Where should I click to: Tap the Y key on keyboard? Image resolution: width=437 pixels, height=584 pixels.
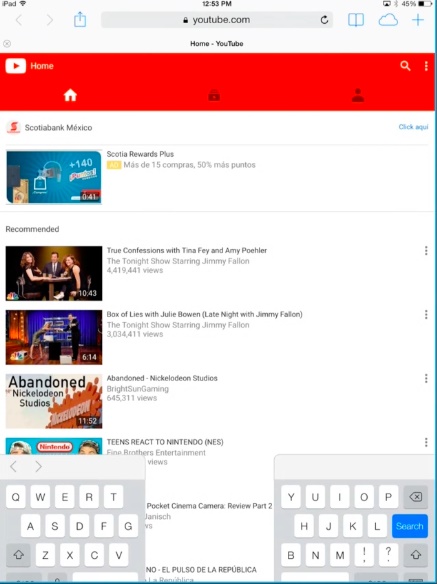[291, 497]
